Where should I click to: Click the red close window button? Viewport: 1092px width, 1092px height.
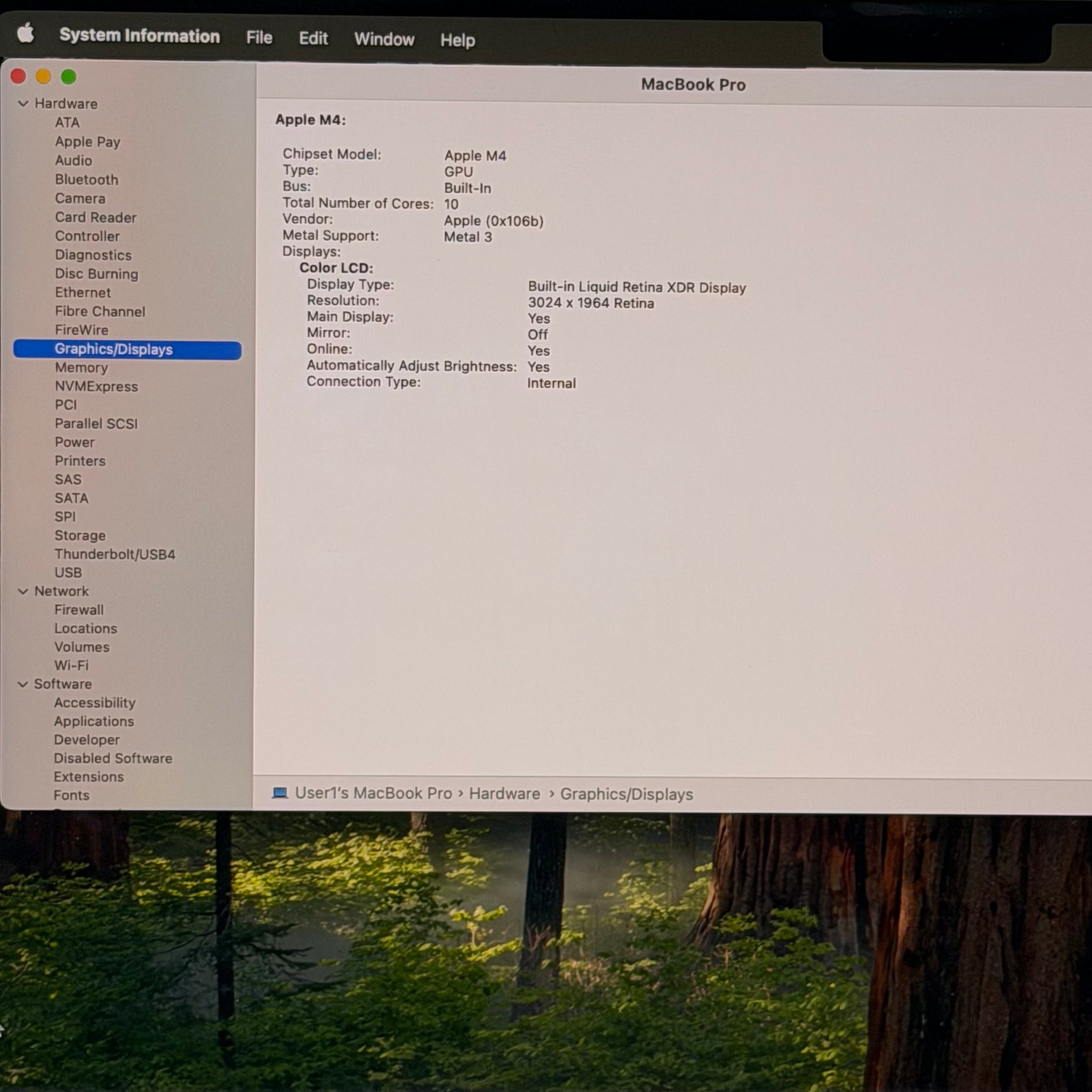pyautogui.click(x=19, y=76)
